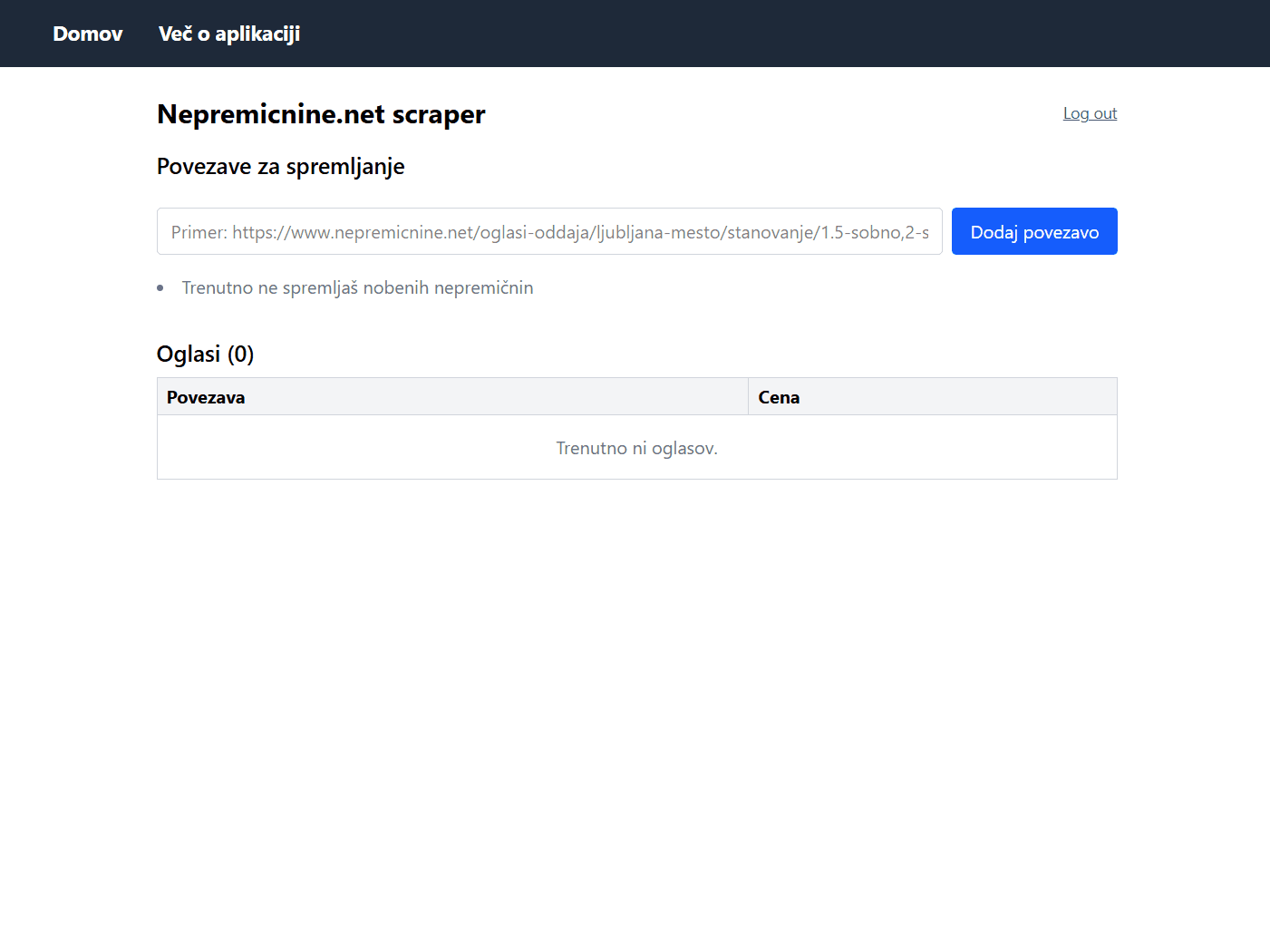The width and height of the screenshot is (1270, 952).
Task: Log out of the scraper app
Action: point(1090,112)
